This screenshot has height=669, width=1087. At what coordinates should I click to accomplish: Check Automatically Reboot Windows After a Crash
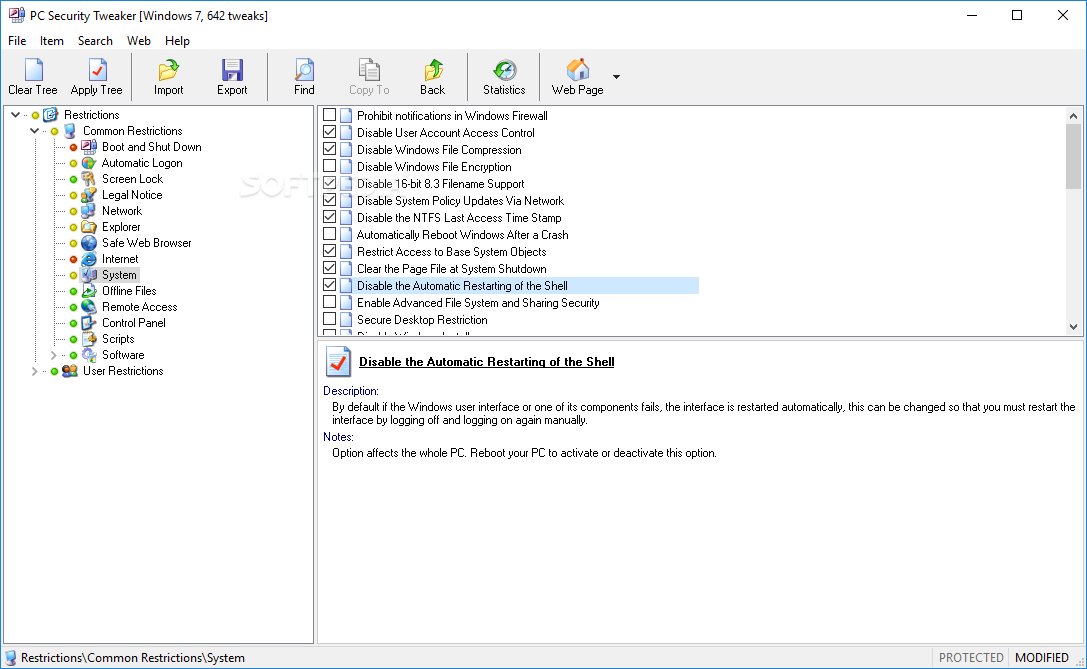[329, 234]
